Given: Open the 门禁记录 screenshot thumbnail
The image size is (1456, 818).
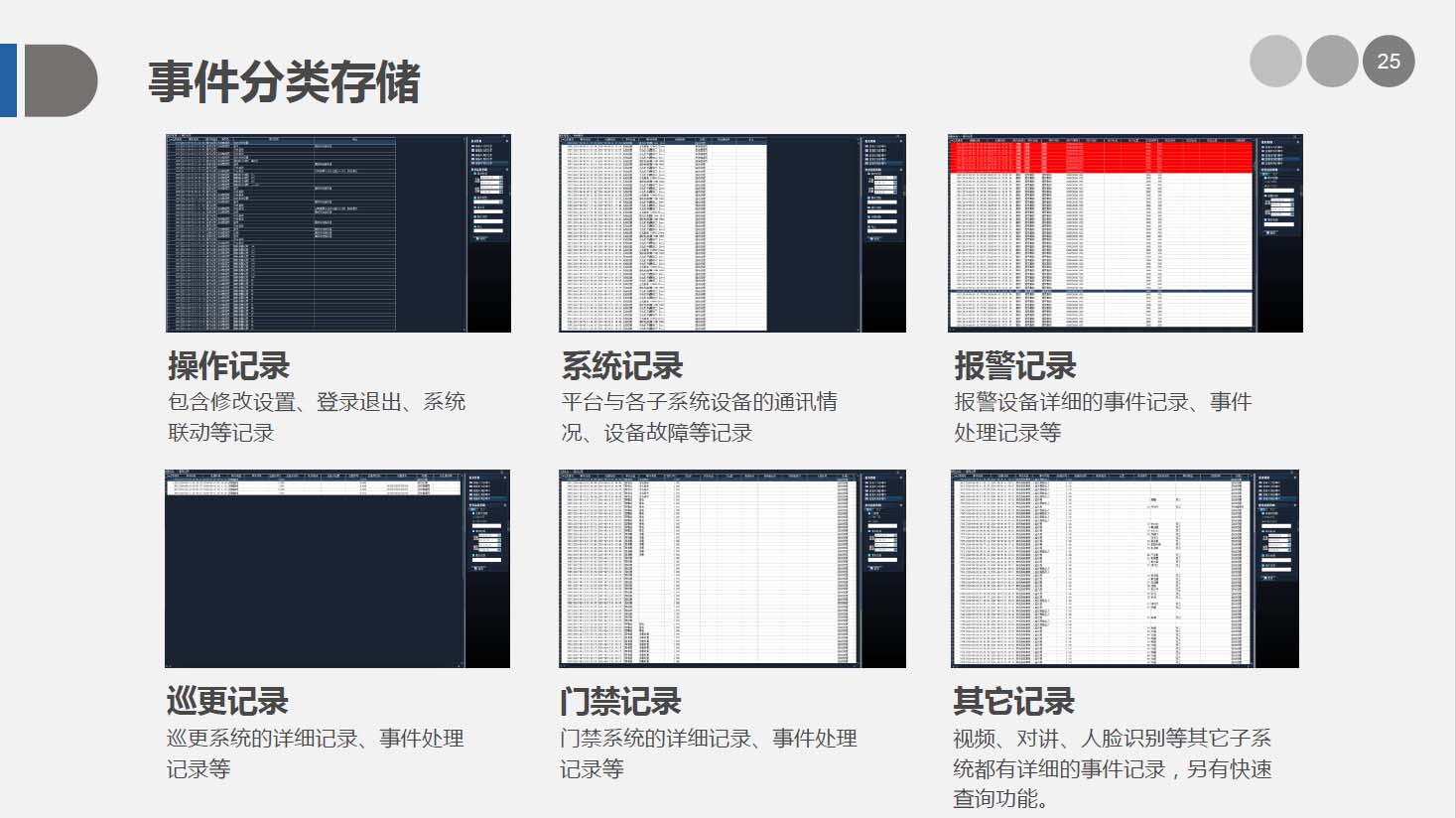Looking at the screenshot, I should pyautogui.click(x=731, y=569).
